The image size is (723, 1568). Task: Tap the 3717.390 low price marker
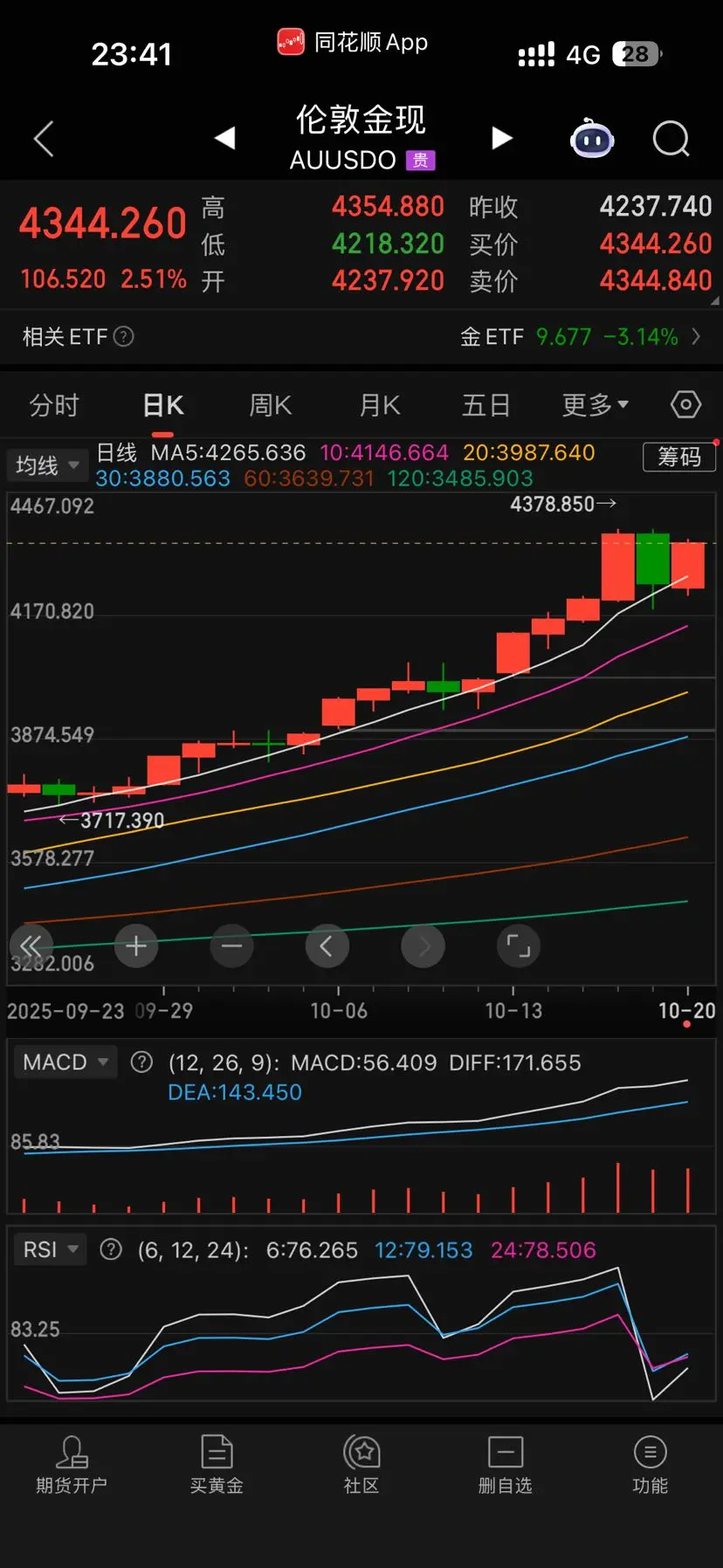point(112,820)
